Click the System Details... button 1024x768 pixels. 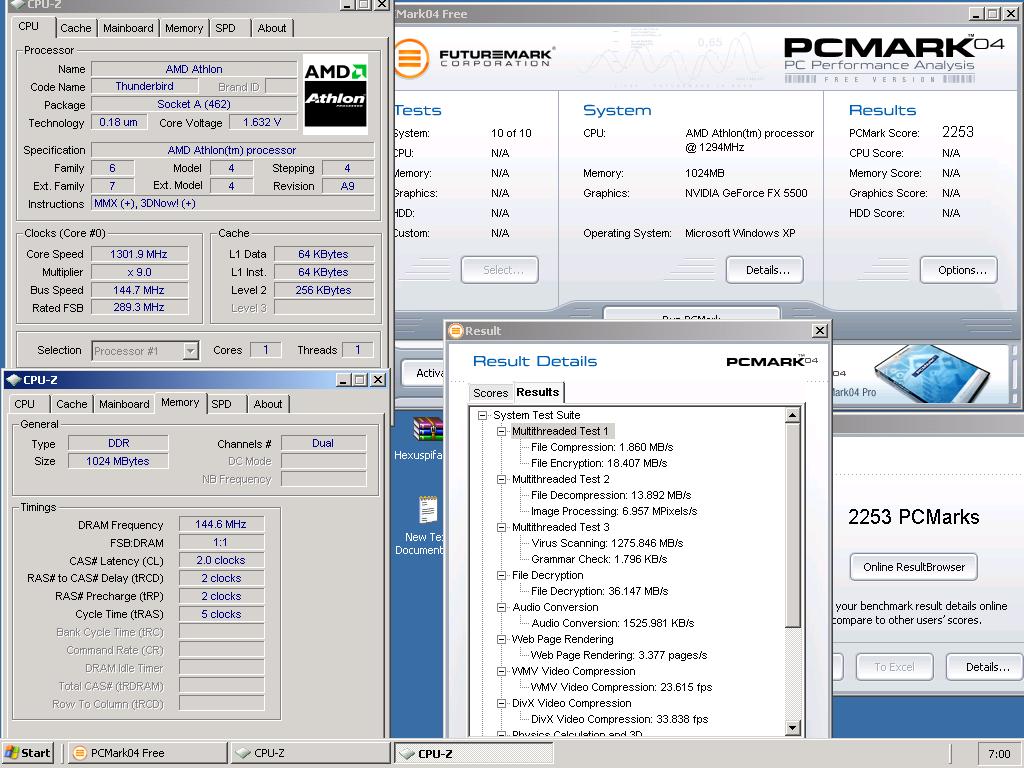tap(767, 270)
